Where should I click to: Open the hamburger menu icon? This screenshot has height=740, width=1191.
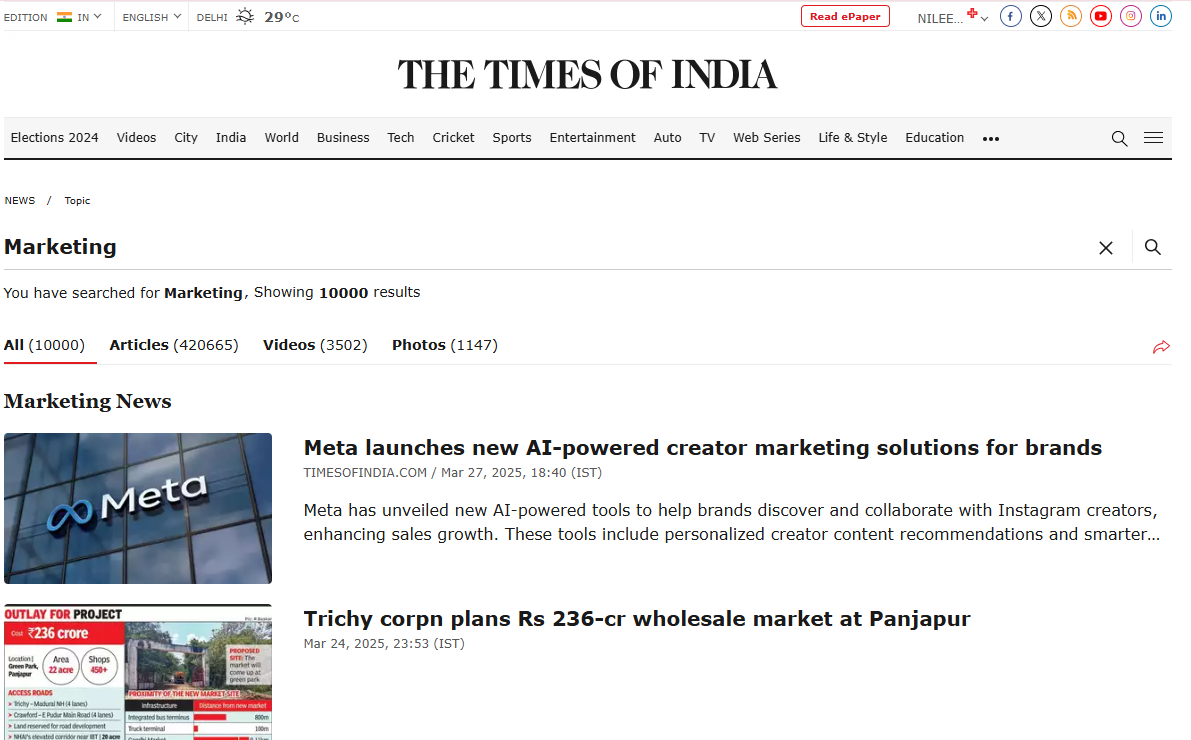pos(1153,138)
